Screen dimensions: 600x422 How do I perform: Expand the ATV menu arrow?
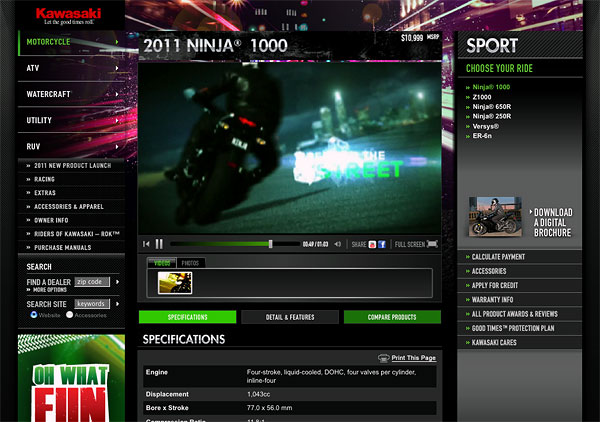[117, 68]
